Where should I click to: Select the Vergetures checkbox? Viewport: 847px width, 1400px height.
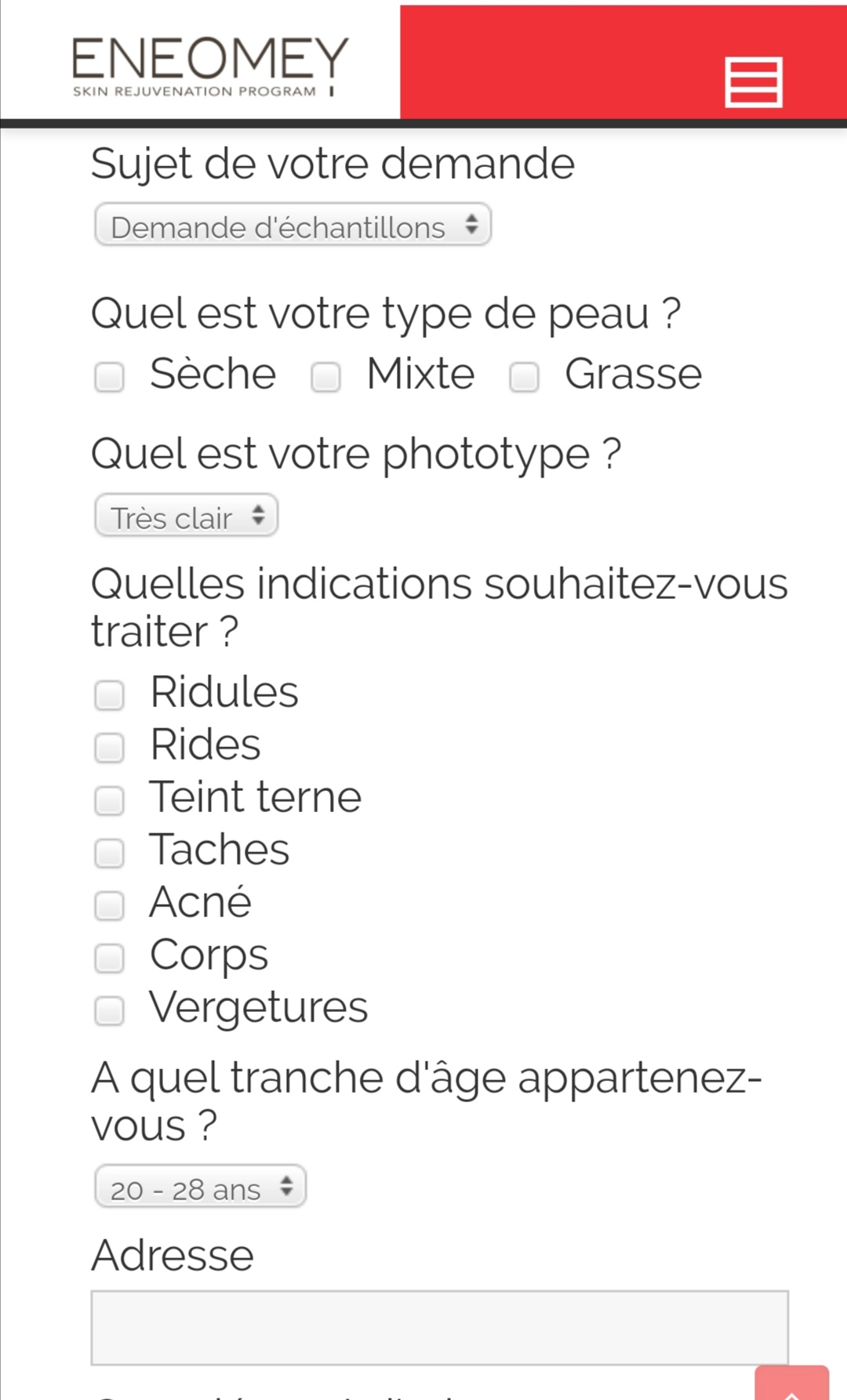(x=110, y=1010)
